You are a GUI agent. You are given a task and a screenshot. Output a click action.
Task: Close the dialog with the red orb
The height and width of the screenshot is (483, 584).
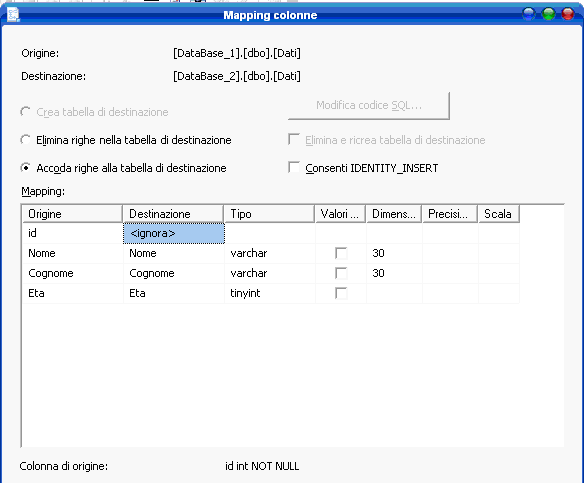pyautogui.click(x=568, y=14)
